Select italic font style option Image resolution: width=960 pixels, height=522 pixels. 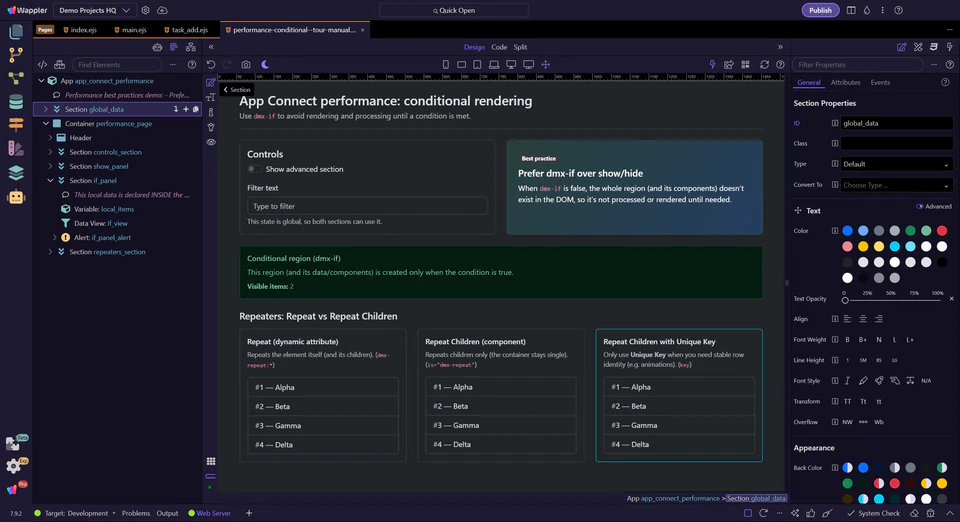click(847, 381)
